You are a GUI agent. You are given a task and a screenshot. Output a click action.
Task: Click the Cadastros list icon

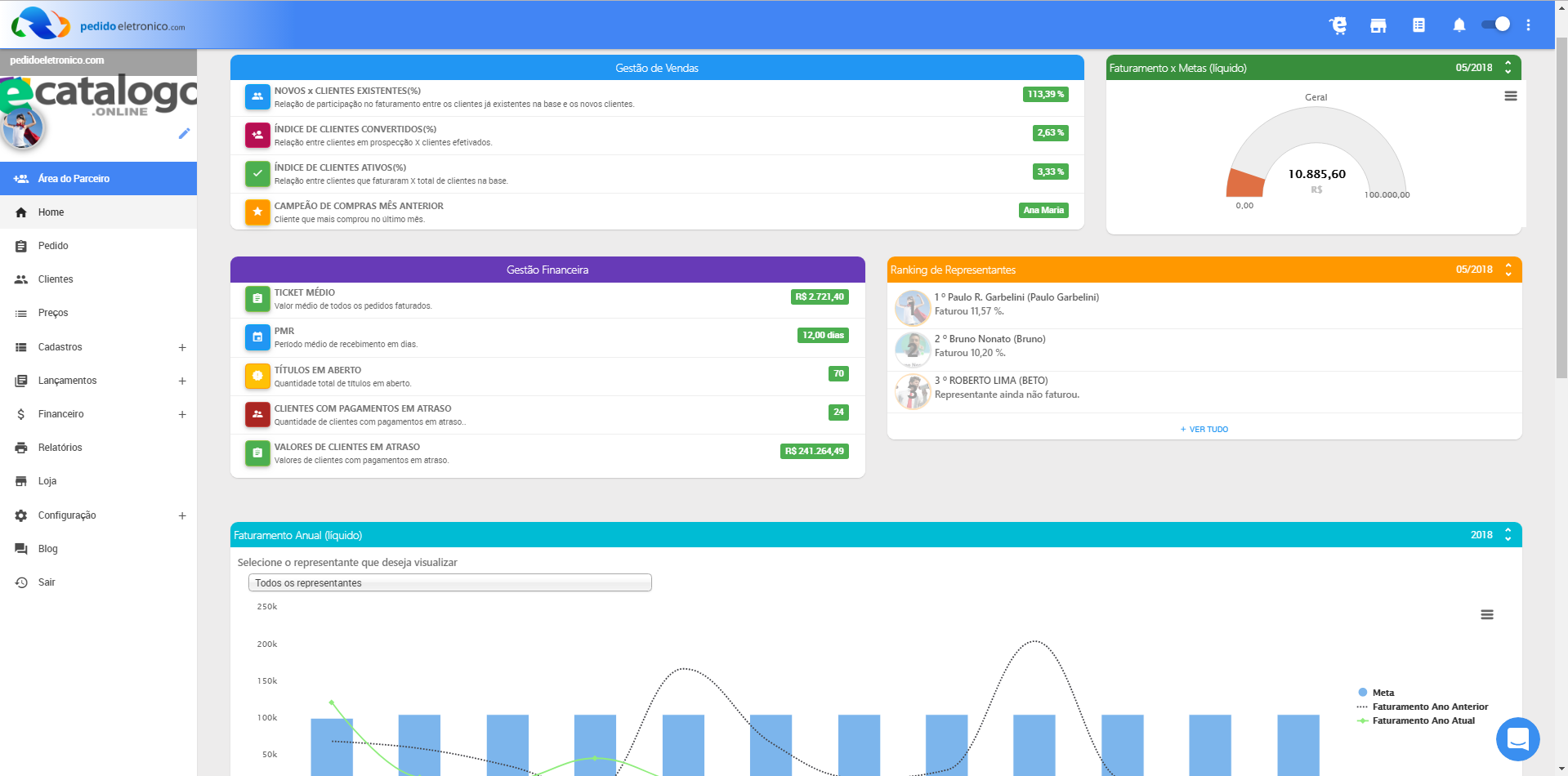(x=21, y=347)
